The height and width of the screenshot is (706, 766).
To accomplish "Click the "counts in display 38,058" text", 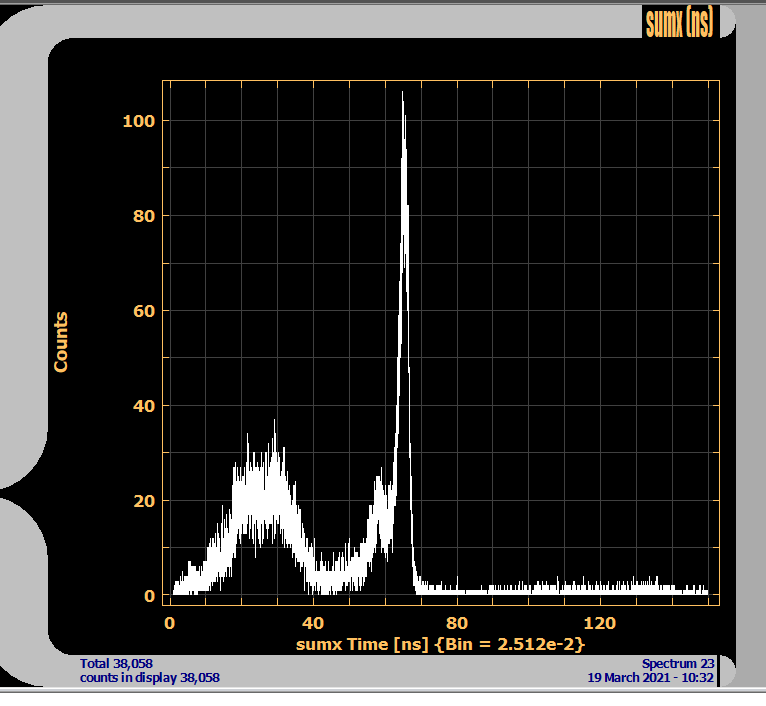I will (149, 677).
